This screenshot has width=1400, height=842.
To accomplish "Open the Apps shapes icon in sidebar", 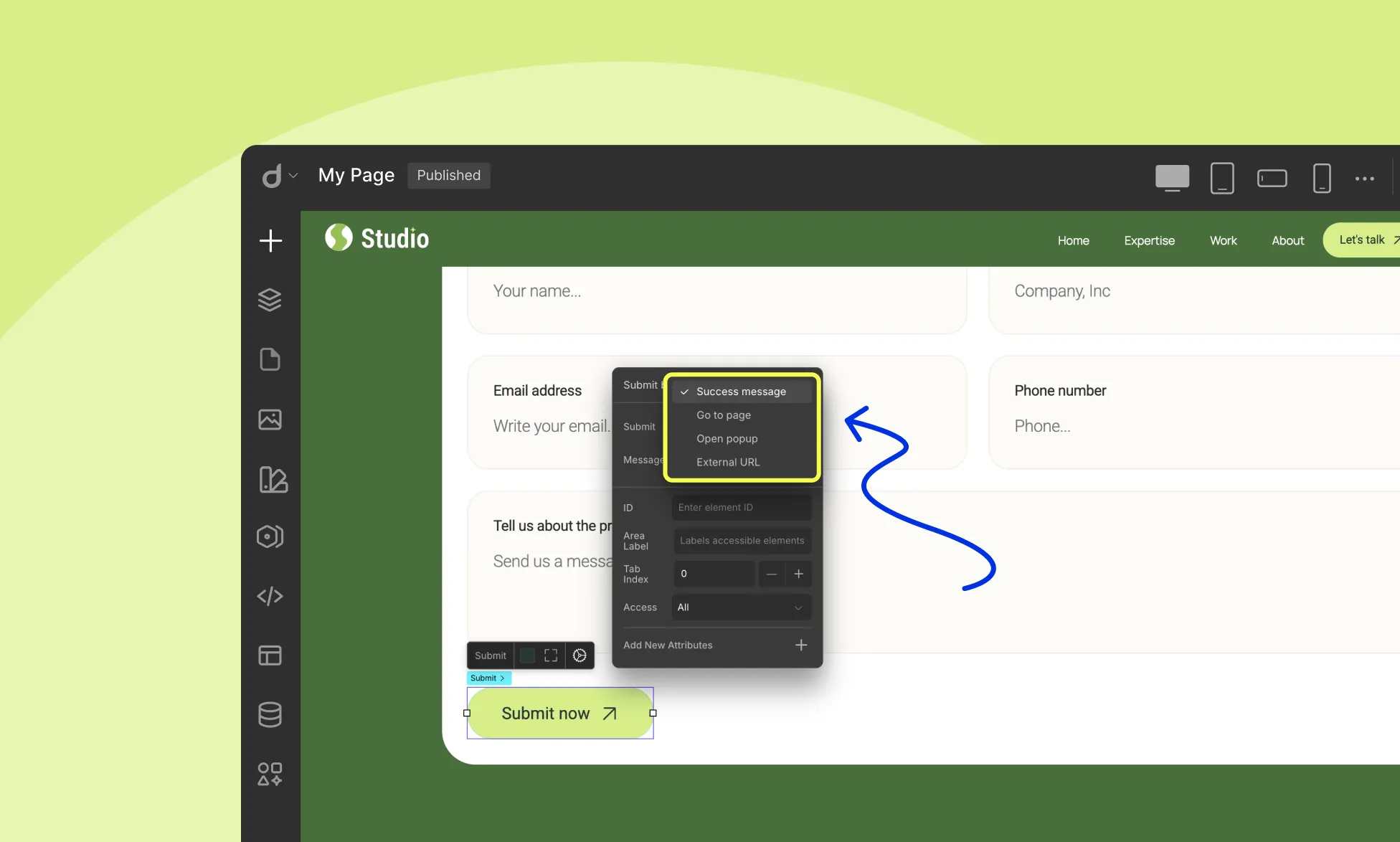I will (270, 774).
